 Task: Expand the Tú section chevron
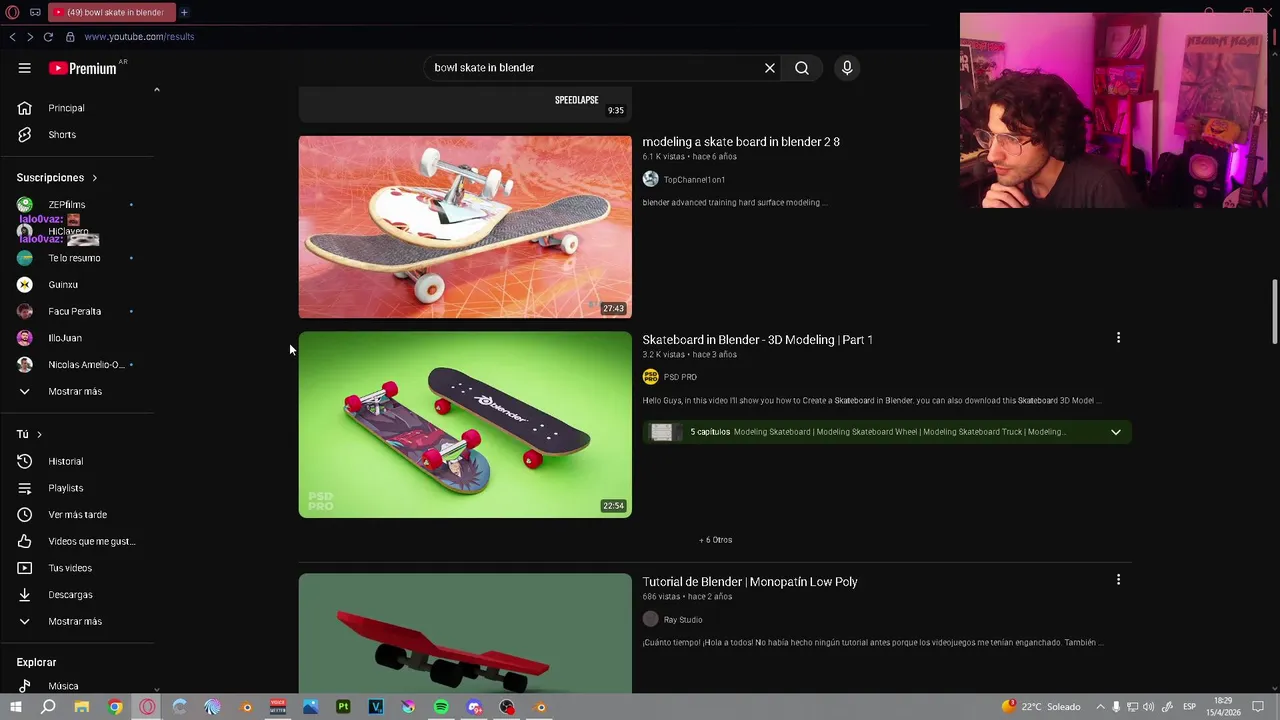pyautogui.click(x=39, y=435)
